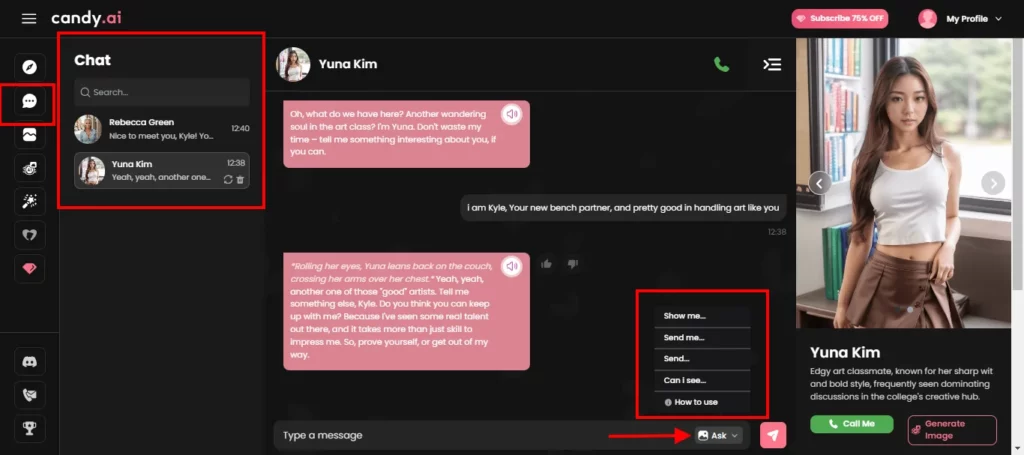1024x455 pixels.
Task: Play audio for second Yuna message
Action: click(511, 266)
